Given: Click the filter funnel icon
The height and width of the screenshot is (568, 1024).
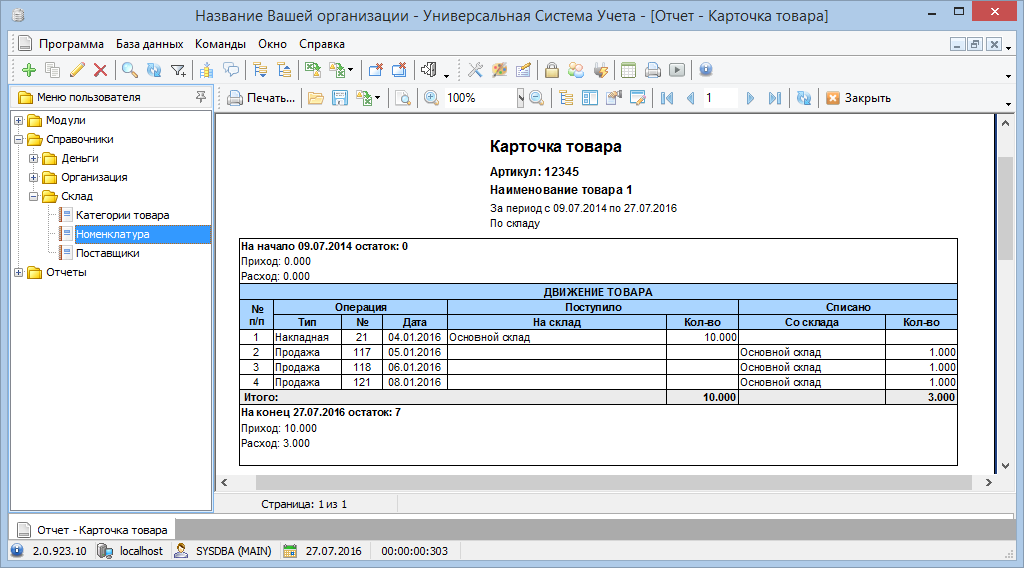Looking at the screenshot, I should (x=178, y=70).
